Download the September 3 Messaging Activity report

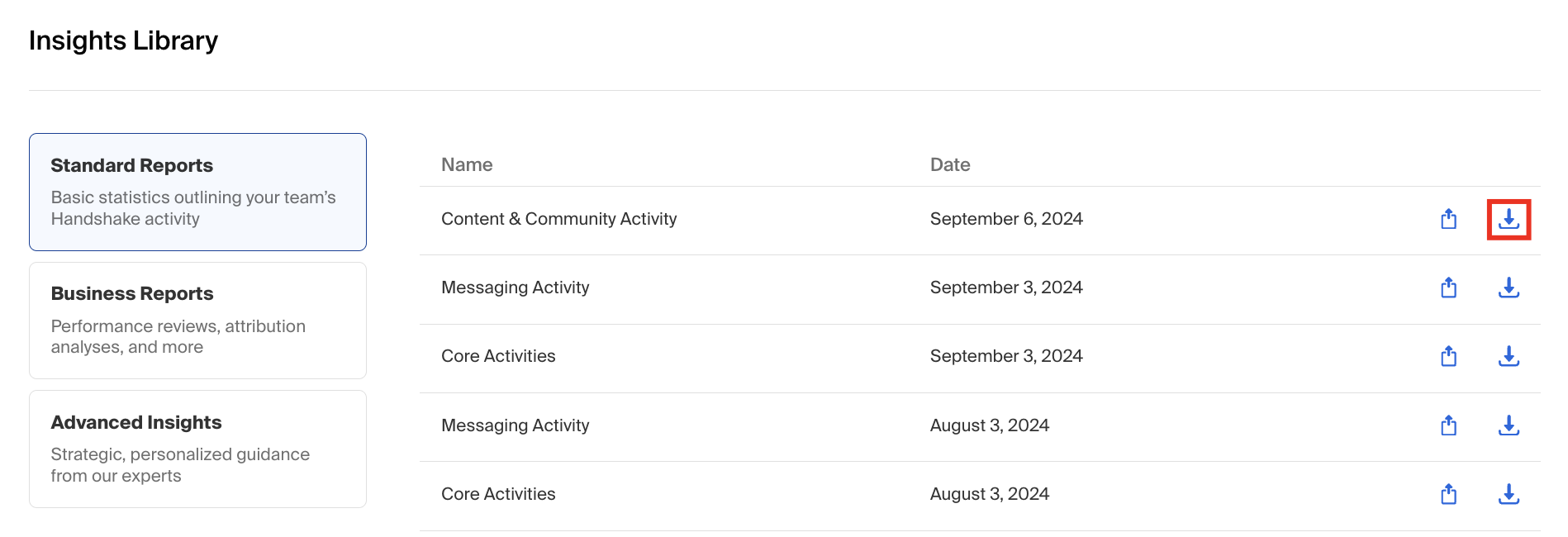tap(1509, 288)
